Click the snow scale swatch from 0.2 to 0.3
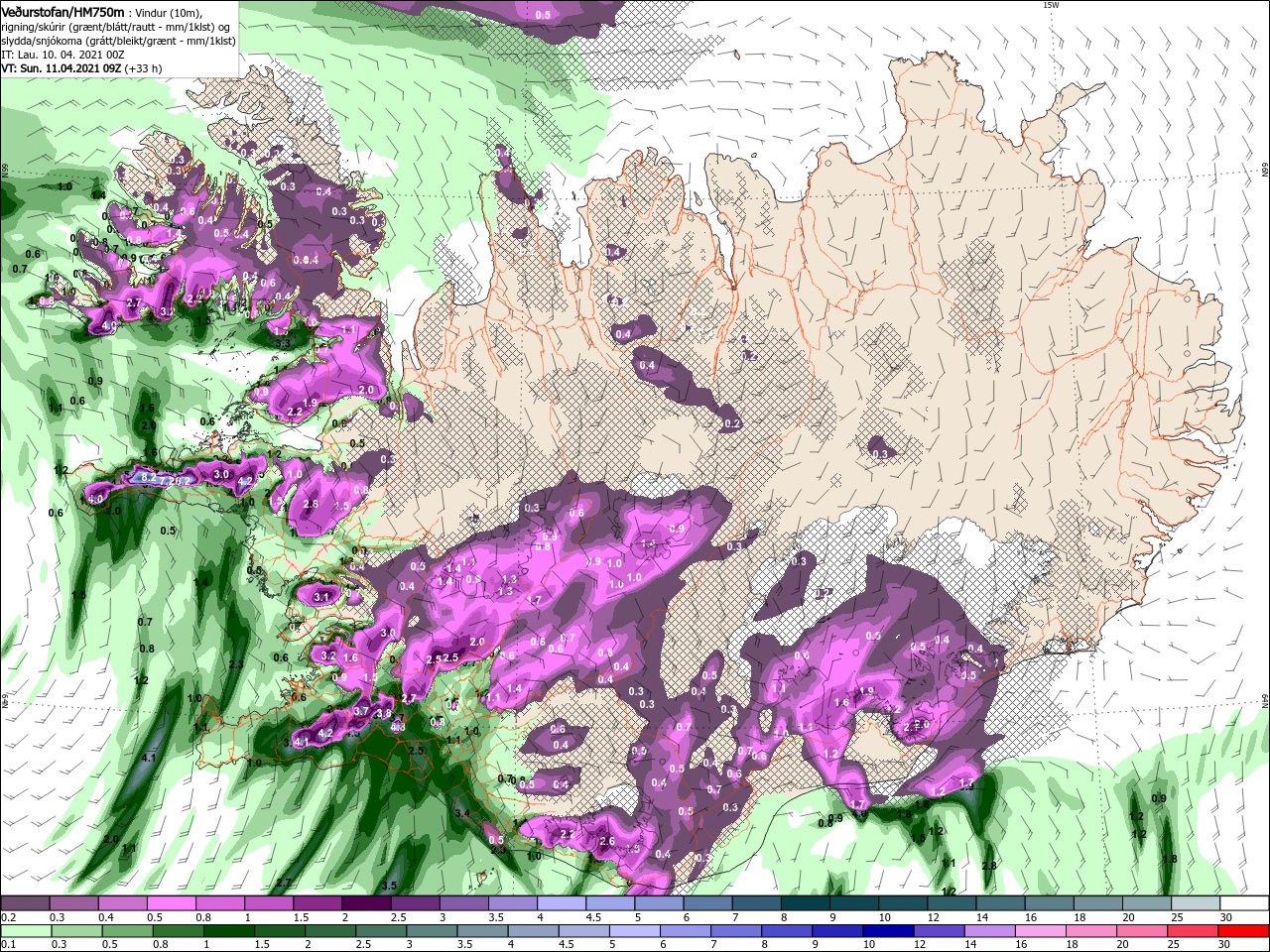 (25, 902)
